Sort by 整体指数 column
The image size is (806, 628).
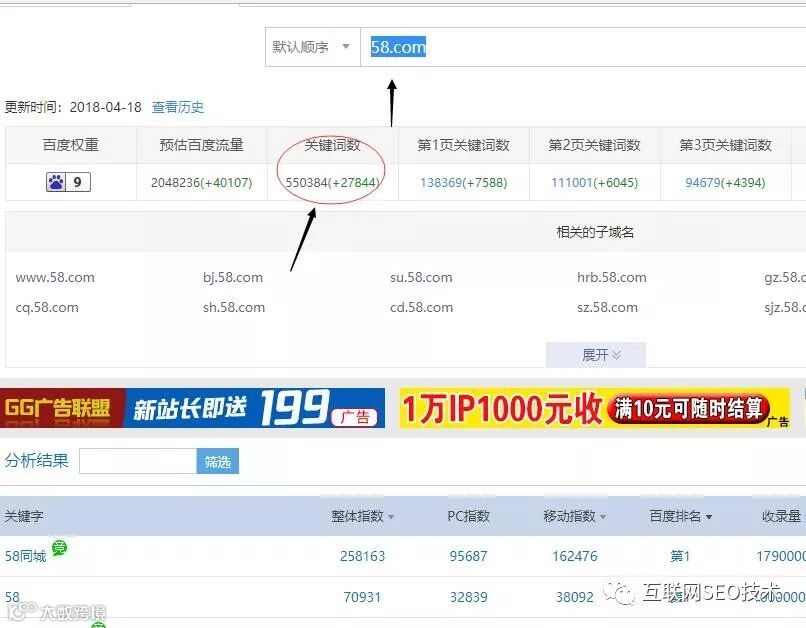click(x=362, y=516)
